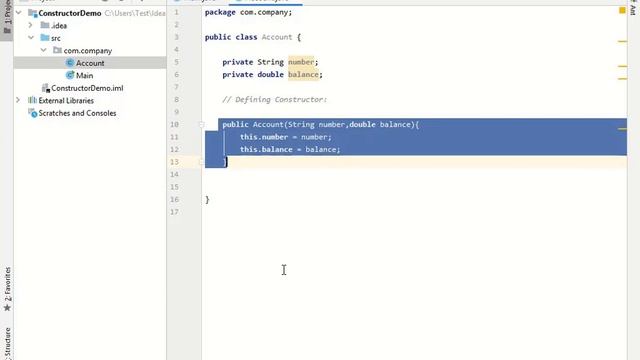
Task: Expand the .idea folder
Action: (31, 25)
